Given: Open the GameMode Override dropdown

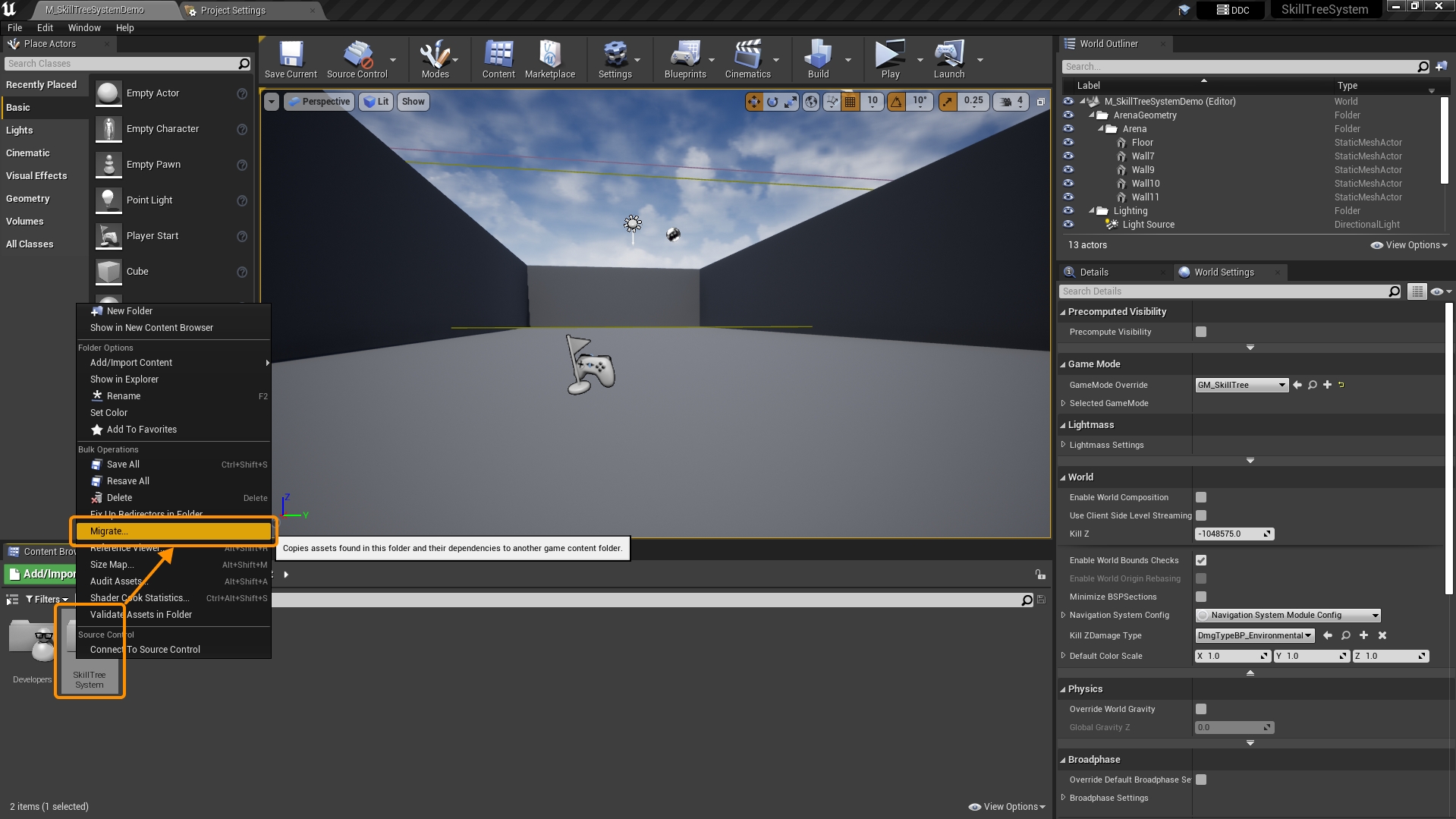Looking at the screenshot, I should [x=1241, y=385].
